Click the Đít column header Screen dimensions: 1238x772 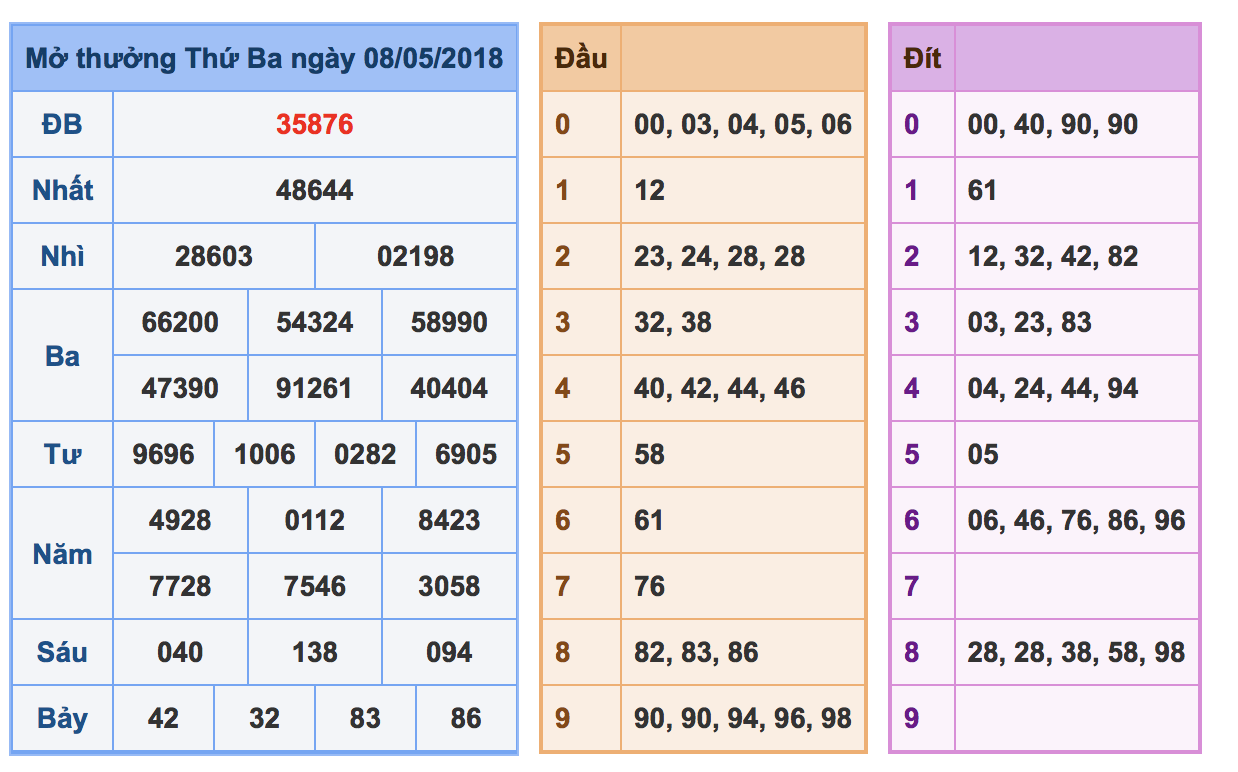(x=922, y=58)
